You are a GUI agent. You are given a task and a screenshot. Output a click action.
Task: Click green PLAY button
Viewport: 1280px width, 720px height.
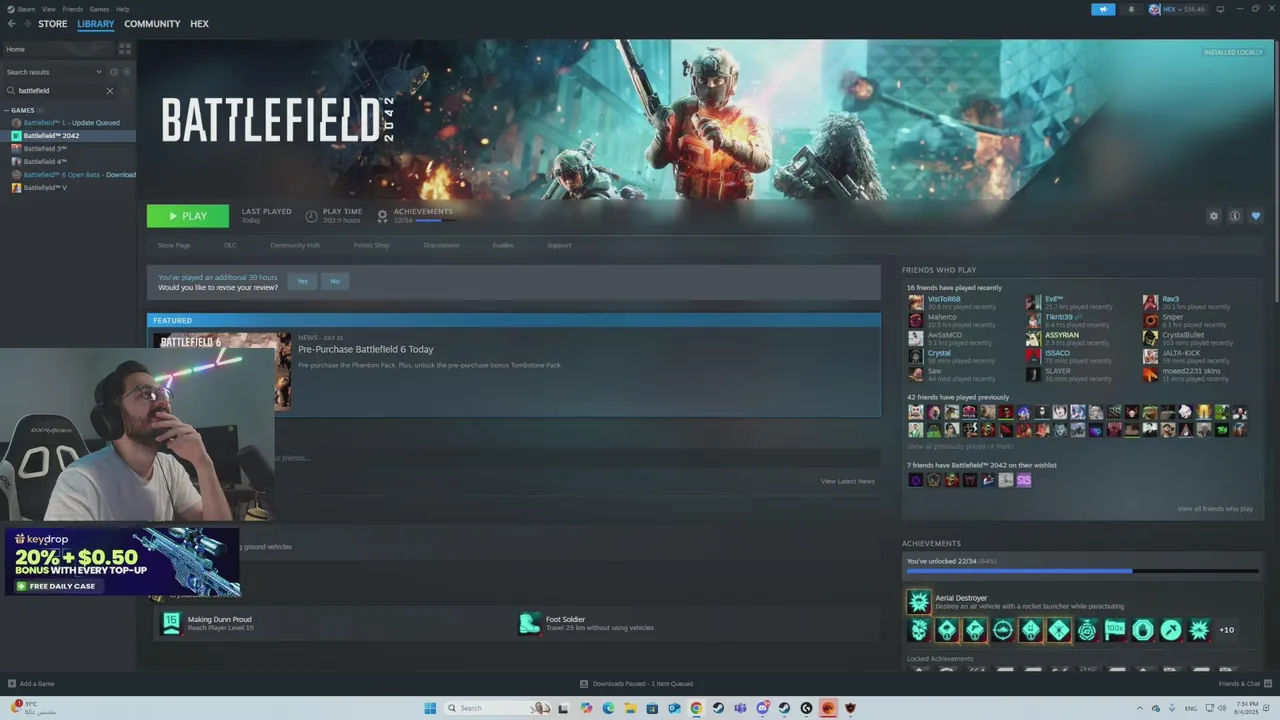(188, 216)
